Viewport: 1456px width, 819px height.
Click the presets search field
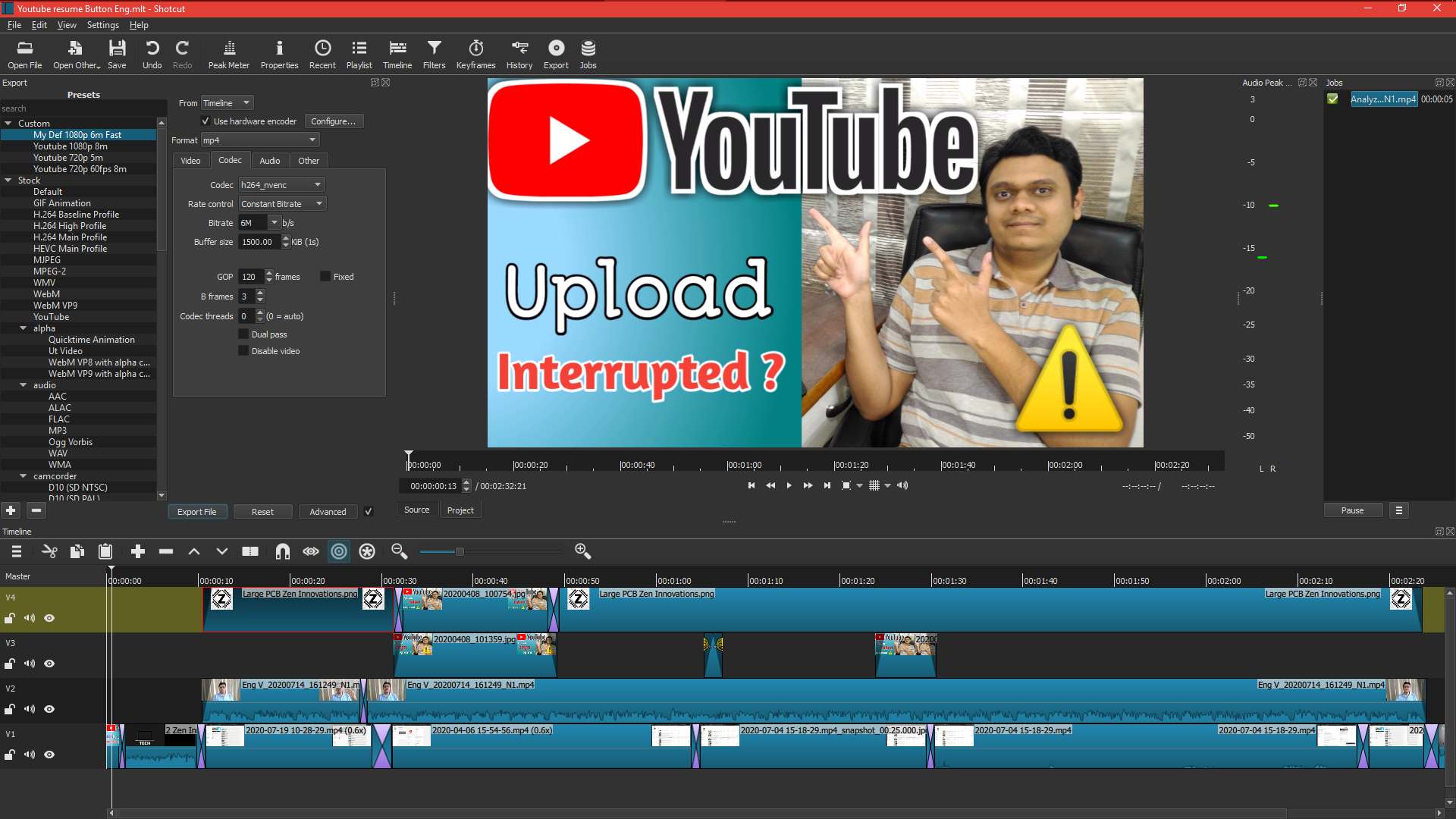[x=82, y=108]
